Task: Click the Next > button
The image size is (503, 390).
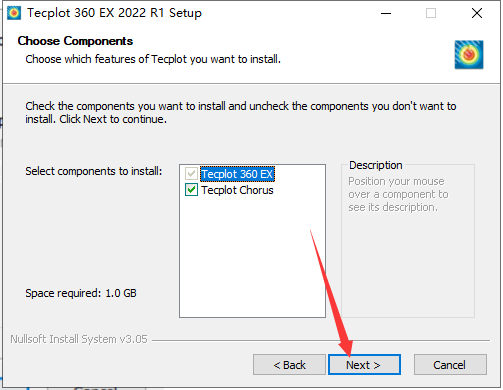Action: pos(364,365)
